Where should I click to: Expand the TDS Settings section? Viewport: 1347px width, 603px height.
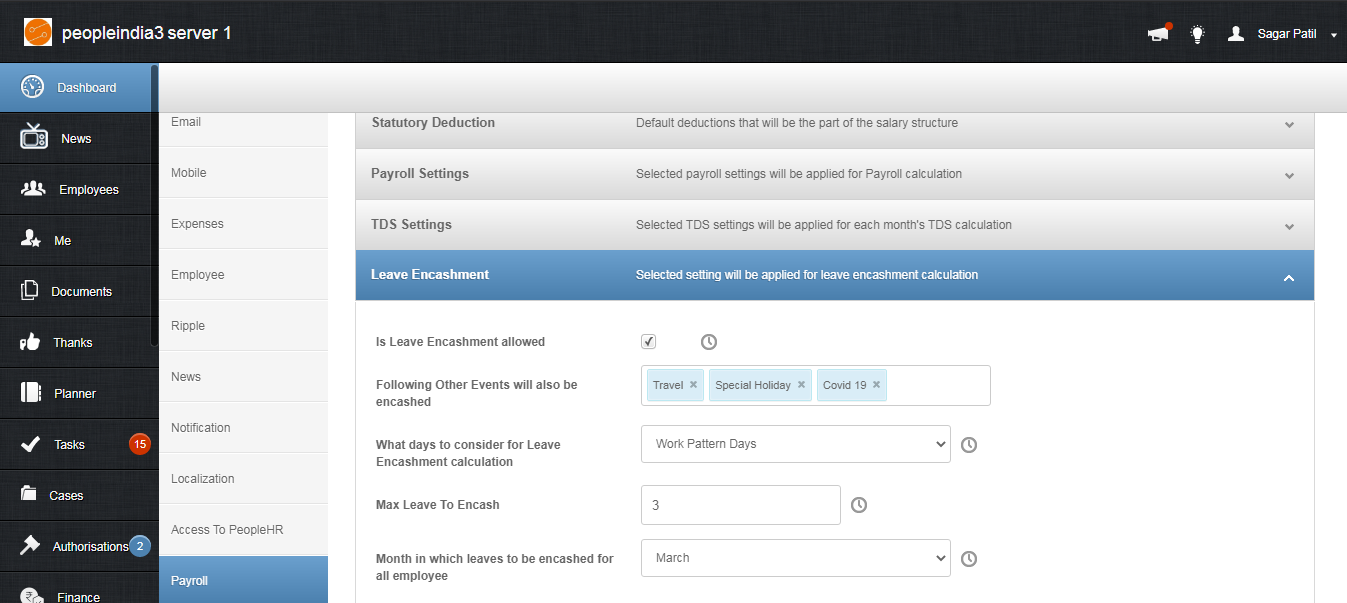[834, 225]
